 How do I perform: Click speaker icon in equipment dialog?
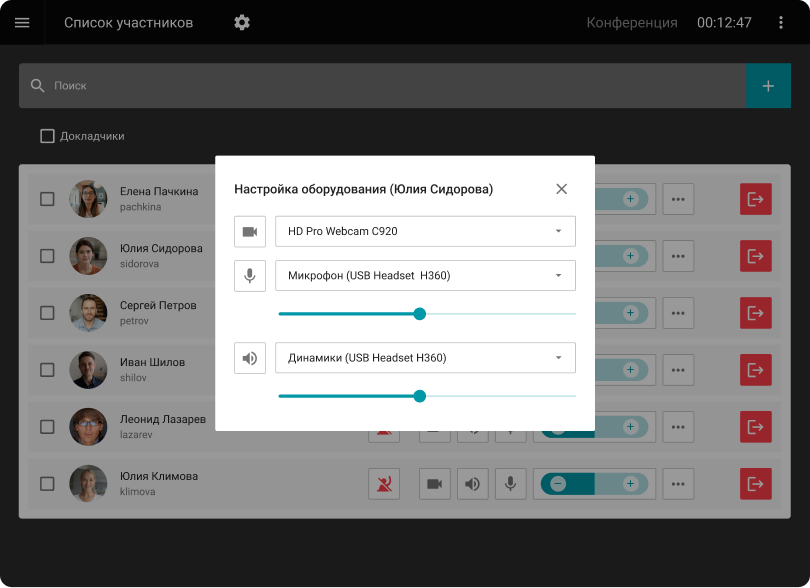pos(250,357)
